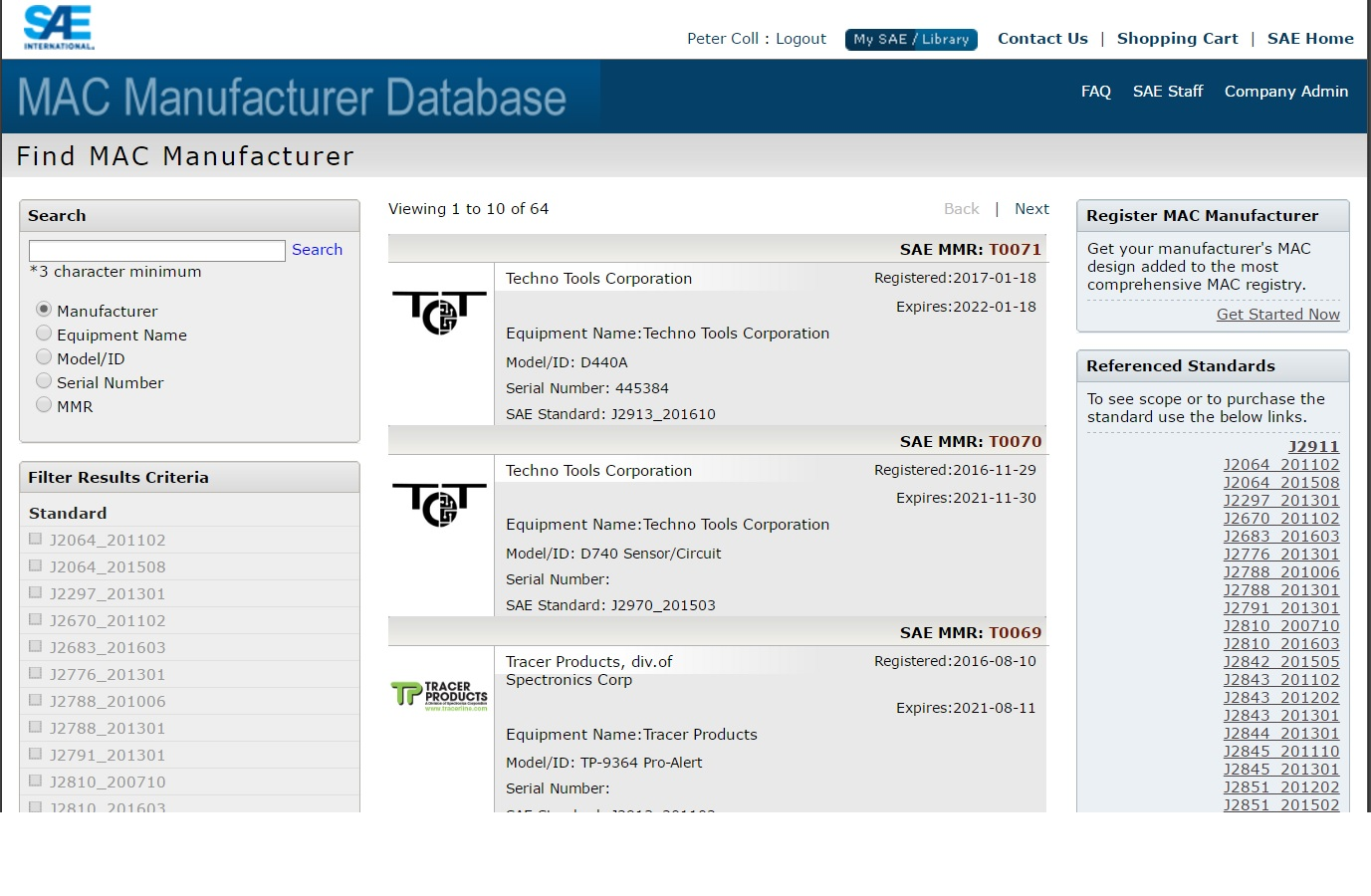Click Techno Tools logo for MMR T0071
This screenshot has height=896, width=1371.
click(x=439, y=313)
